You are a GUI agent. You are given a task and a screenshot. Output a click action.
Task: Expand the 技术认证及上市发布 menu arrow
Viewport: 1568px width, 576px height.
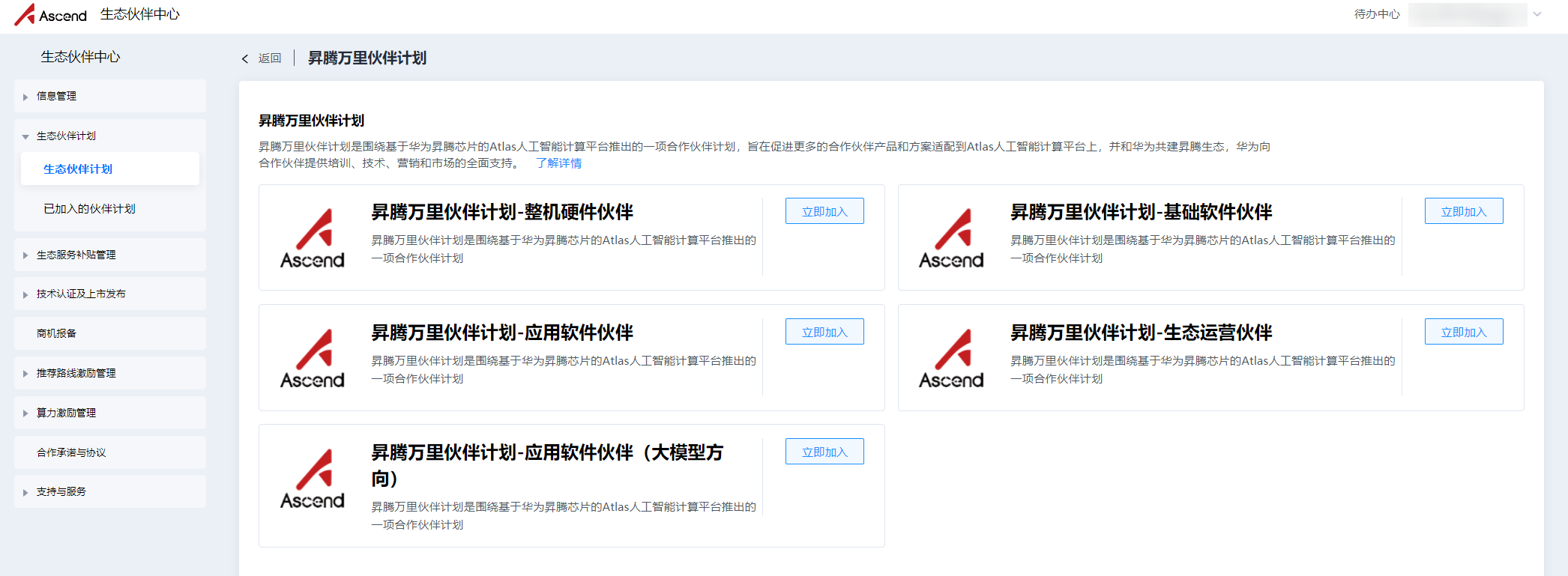point(25,294)
